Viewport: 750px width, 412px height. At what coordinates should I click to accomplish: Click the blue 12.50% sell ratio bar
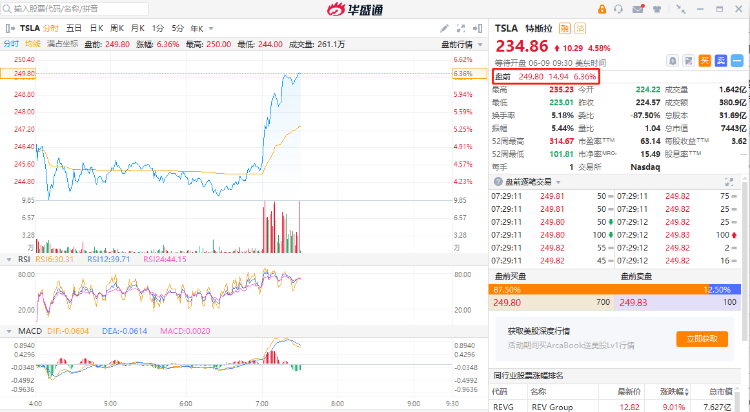725,290
